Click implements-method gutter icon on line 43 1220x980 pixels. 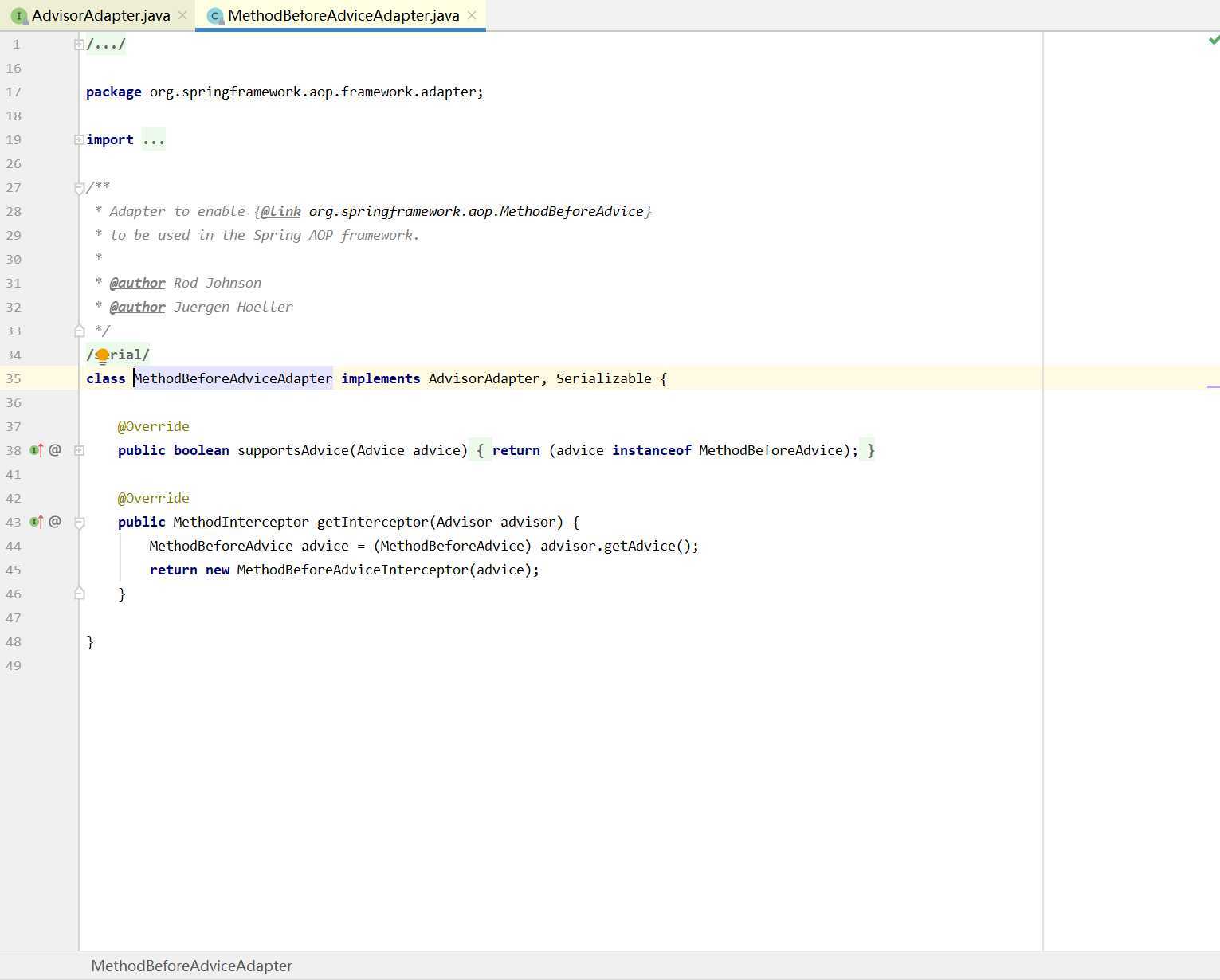pyautogui.click(x=37, y=522)
